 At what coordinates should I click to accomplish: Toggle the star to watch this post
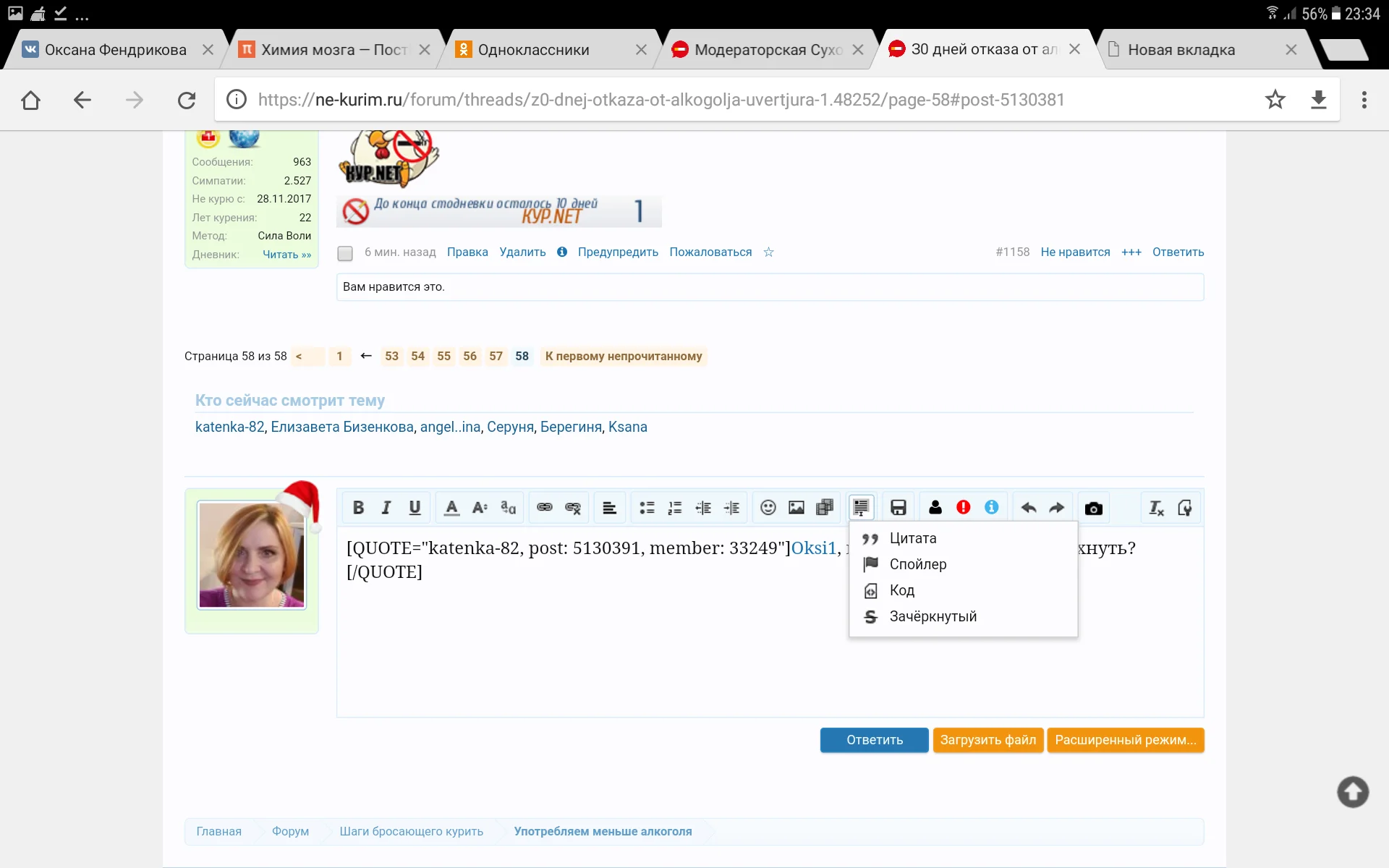click(769, 252)
